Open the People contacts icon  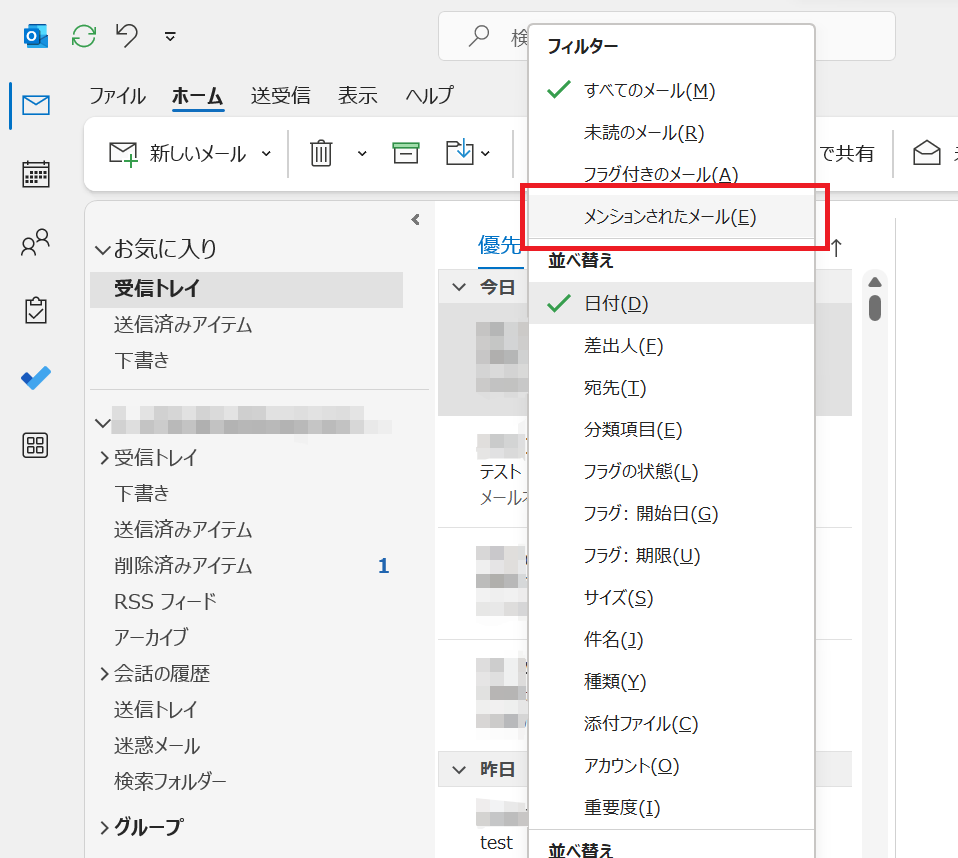[36, 243]
